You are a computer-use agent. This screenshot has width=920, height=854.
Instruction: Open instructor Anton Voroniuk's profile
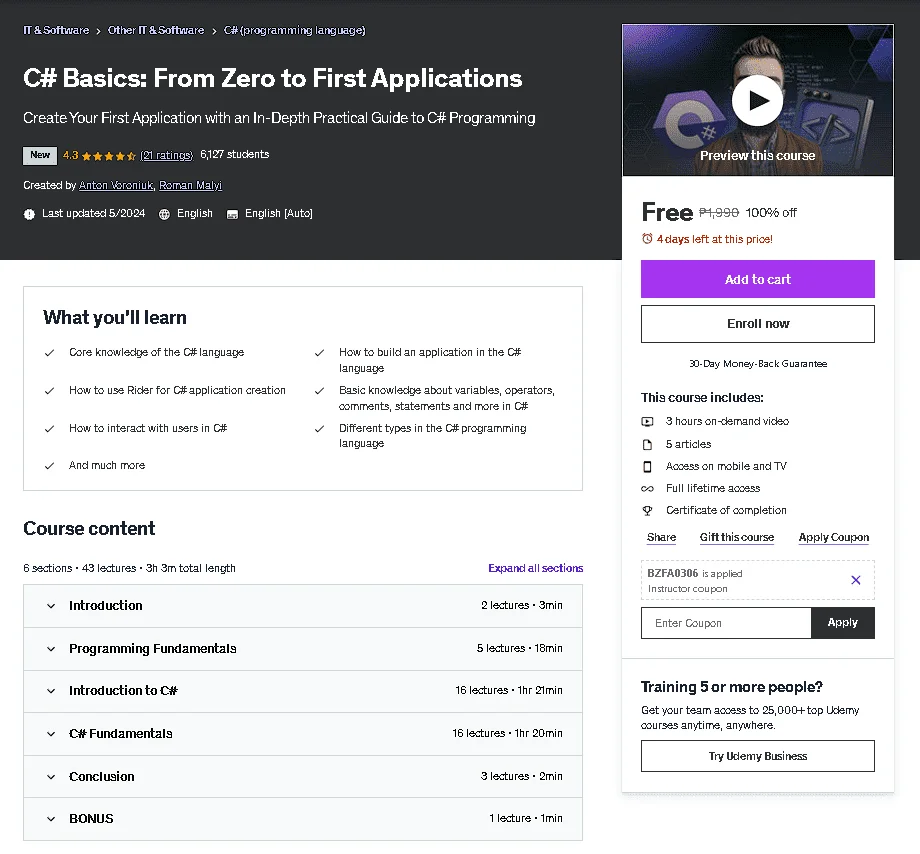[x=116, y=185]
